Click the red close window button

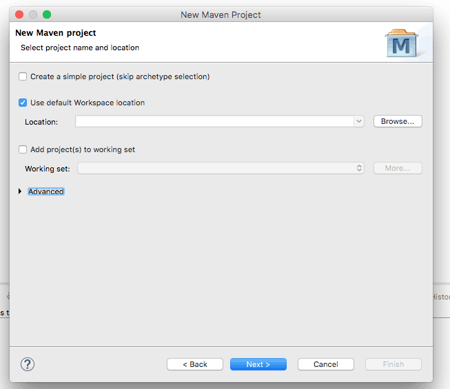[x=19, y=15]
